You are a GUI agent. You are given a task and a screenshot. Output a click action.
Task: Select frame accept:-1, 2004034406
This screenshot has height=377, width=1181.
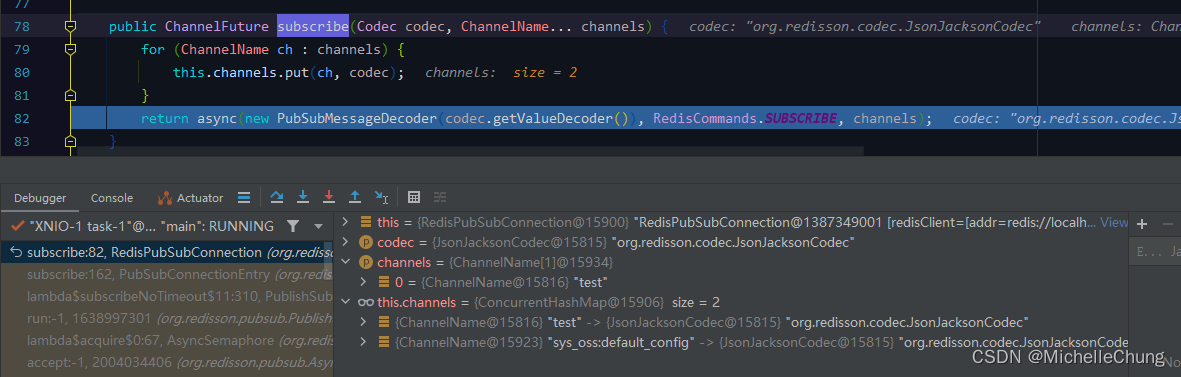tap(166, 362)
